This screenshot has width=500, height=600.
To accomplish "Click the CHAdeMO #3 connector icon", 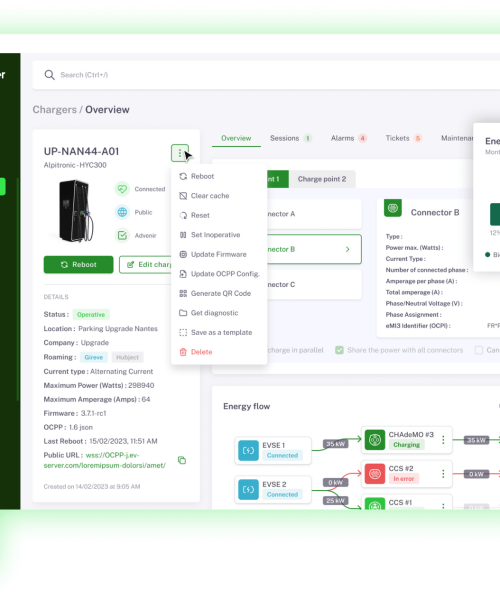I will click(375, 440).
